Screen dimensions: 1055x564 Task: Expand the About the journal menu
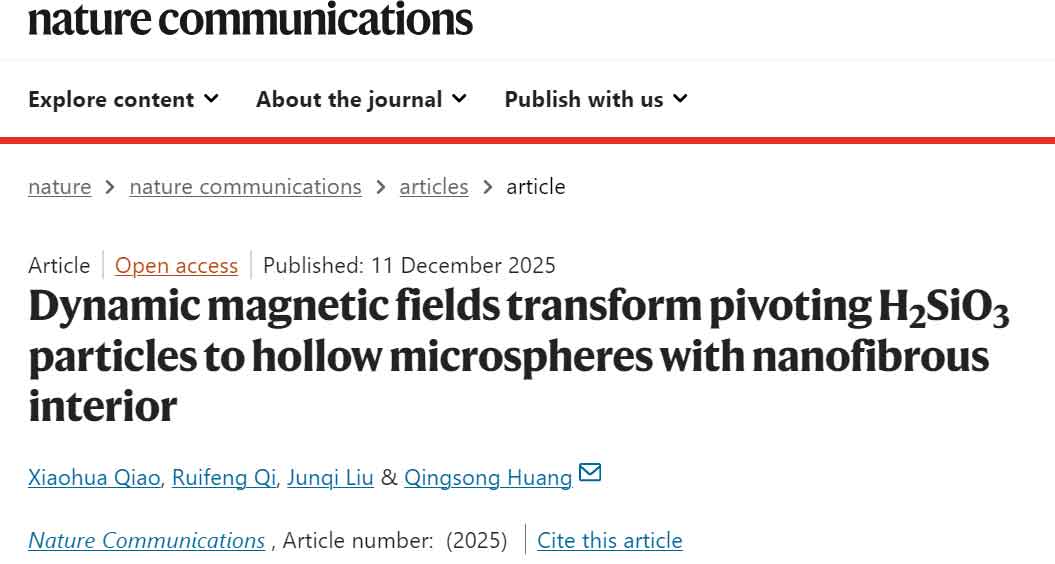(x=360, y=99)
